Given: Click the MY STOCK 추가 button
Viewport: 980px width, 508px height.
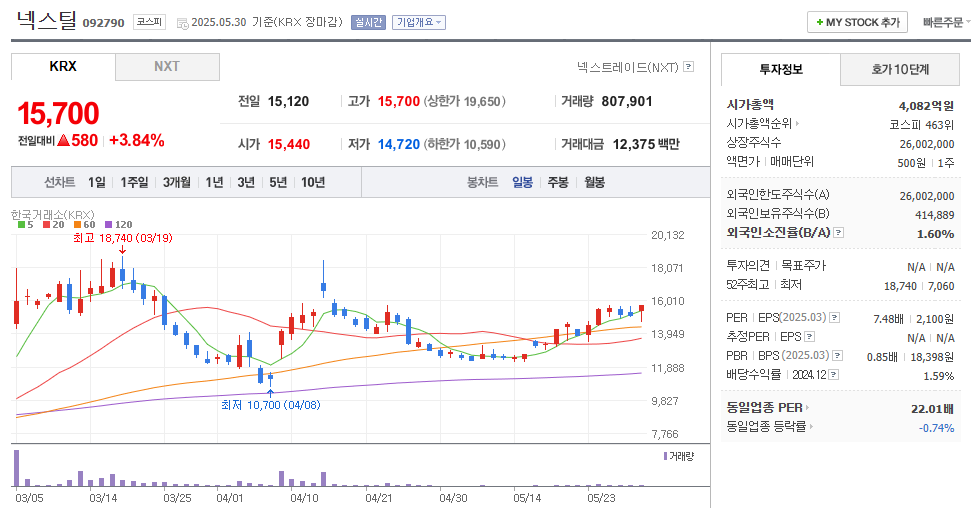Looking at the screenshot, I should (x=858, y=22).
